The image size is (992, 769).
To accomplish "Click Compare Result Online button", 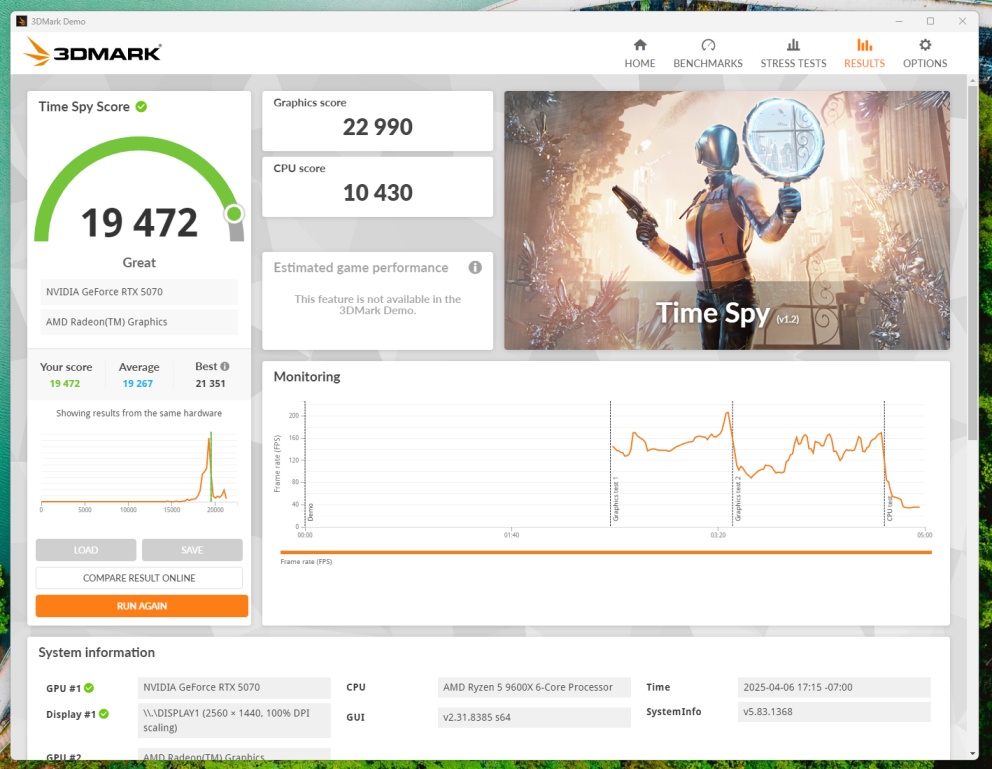I will (139, 578).
